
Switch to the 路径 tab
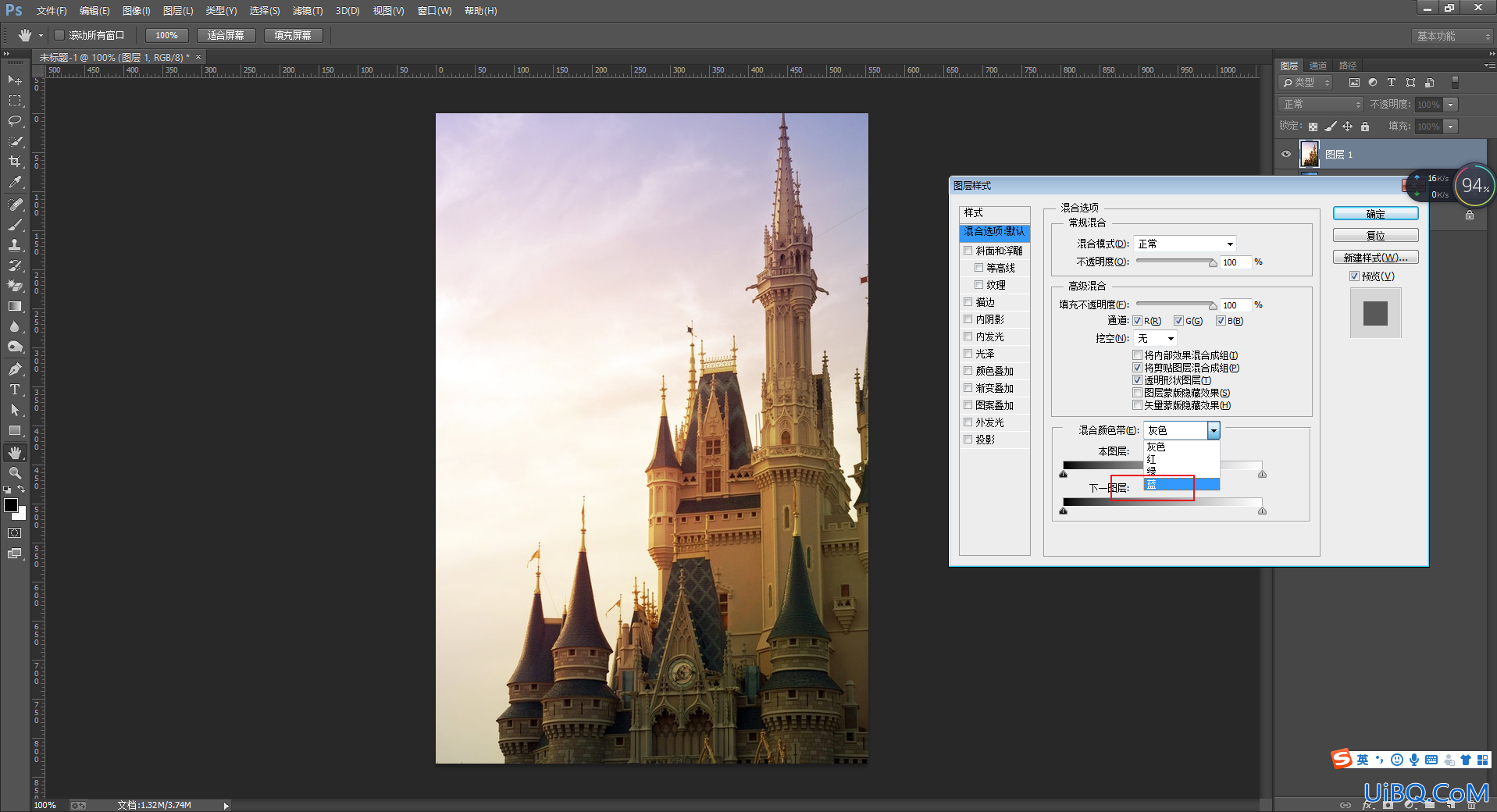tap(1348, 66)
